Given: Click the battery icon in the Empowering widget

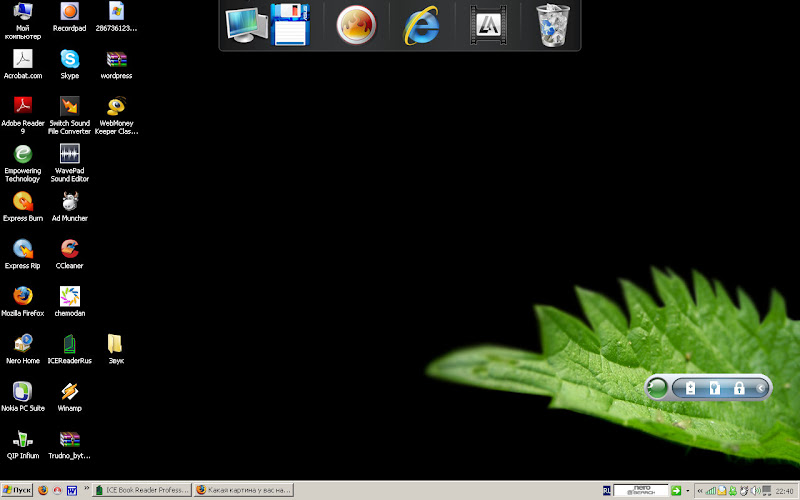Looking at the screenshot, I should 690,388.
